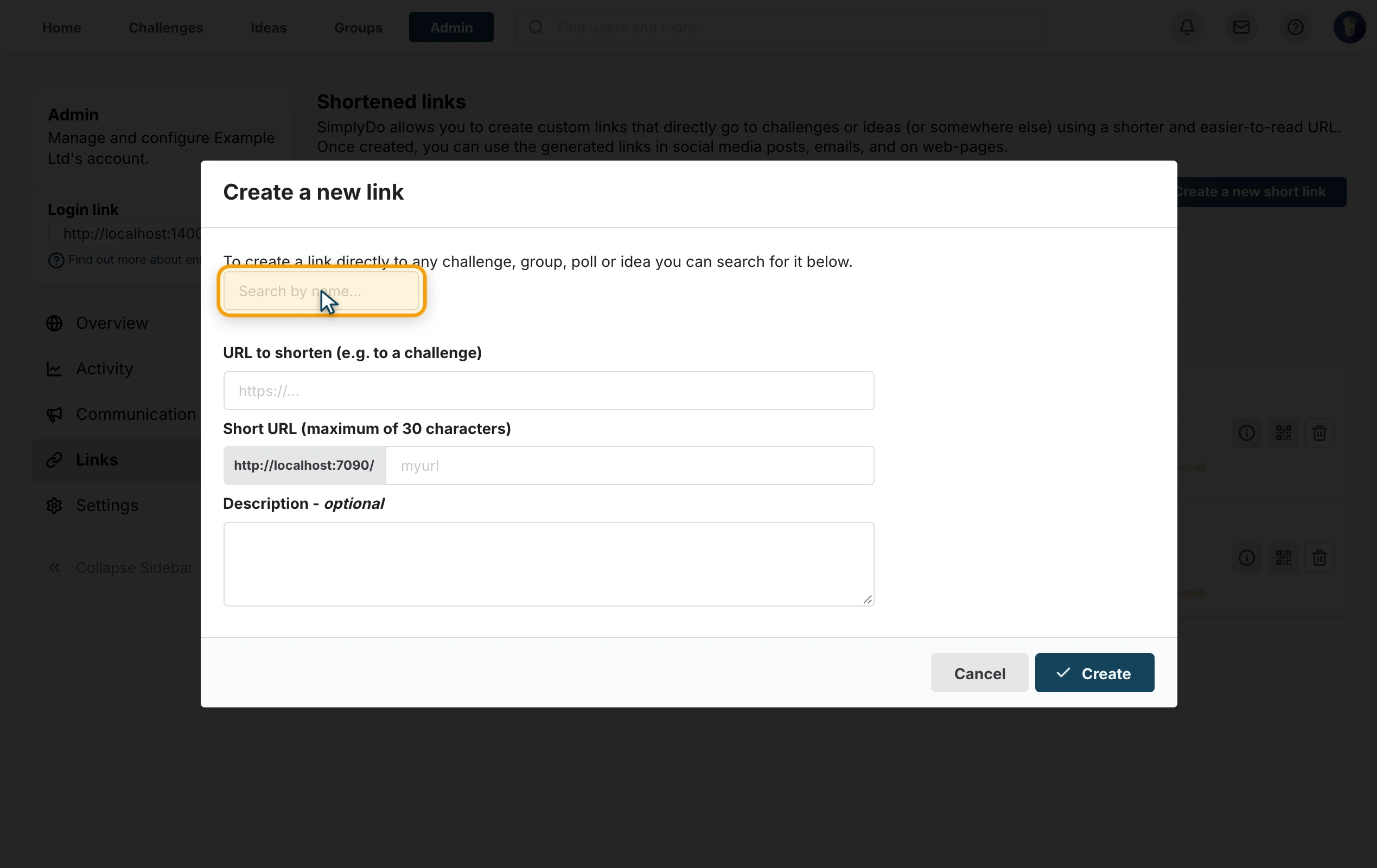The width and height of the screenshot is (1389, 868).
Task: Click the http://localhost:7090/ prefix label
Action: pyautogui.click(x=304, y=465)
